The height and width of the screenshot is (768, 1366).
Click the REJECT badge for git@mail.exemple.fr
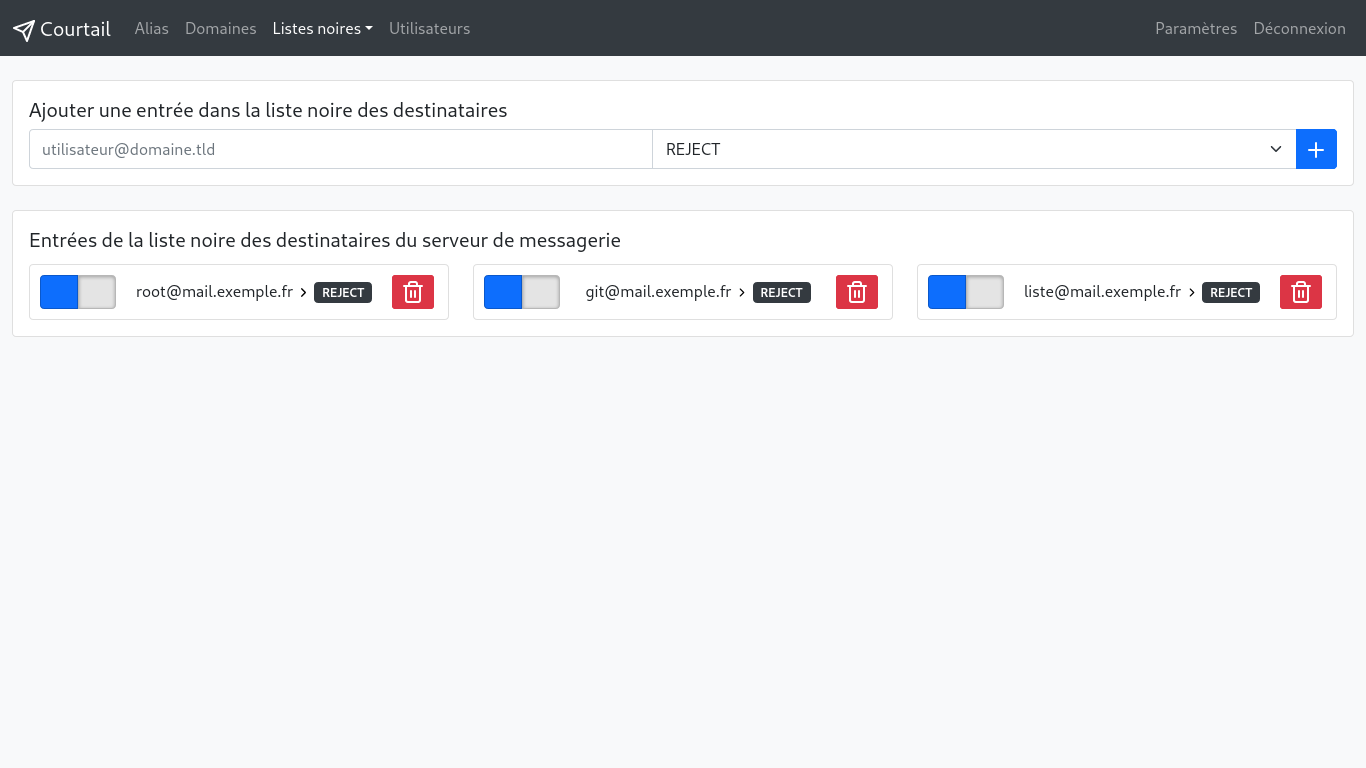click(x=782, y=293)
